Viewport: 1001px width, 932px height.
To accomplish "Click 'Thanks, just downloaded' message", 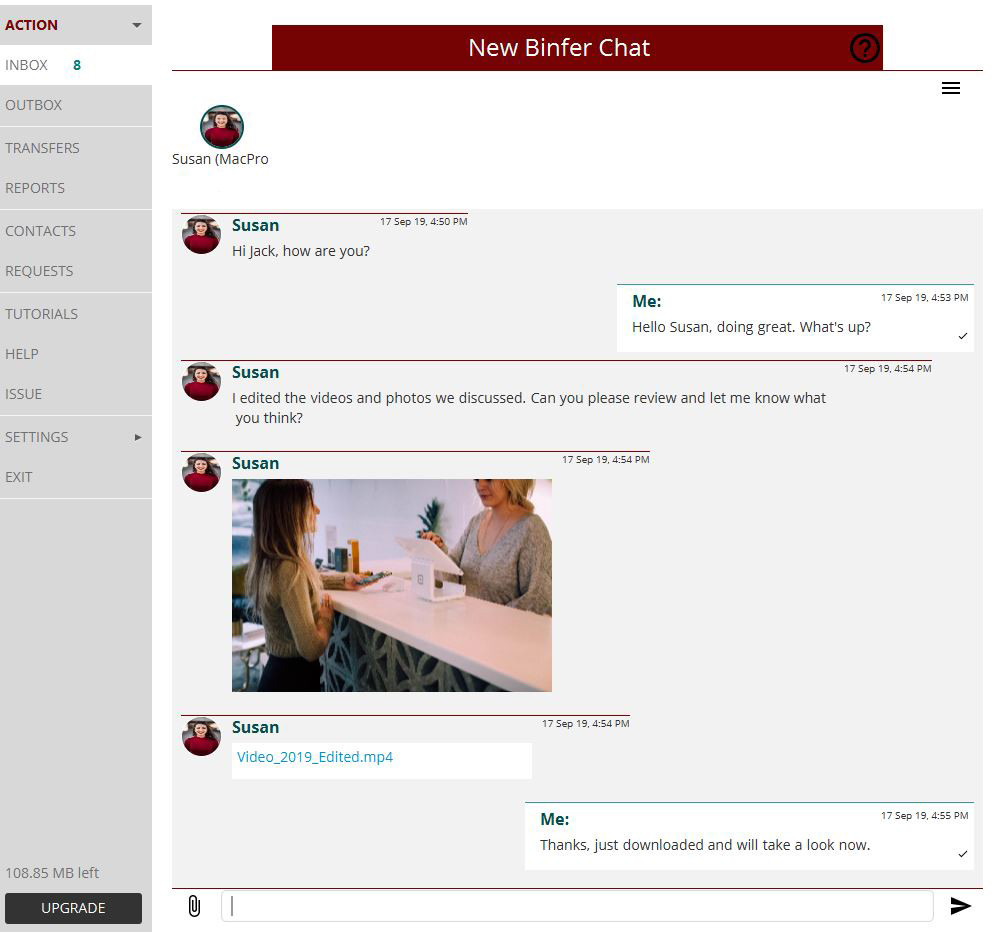I will (705, 845).
